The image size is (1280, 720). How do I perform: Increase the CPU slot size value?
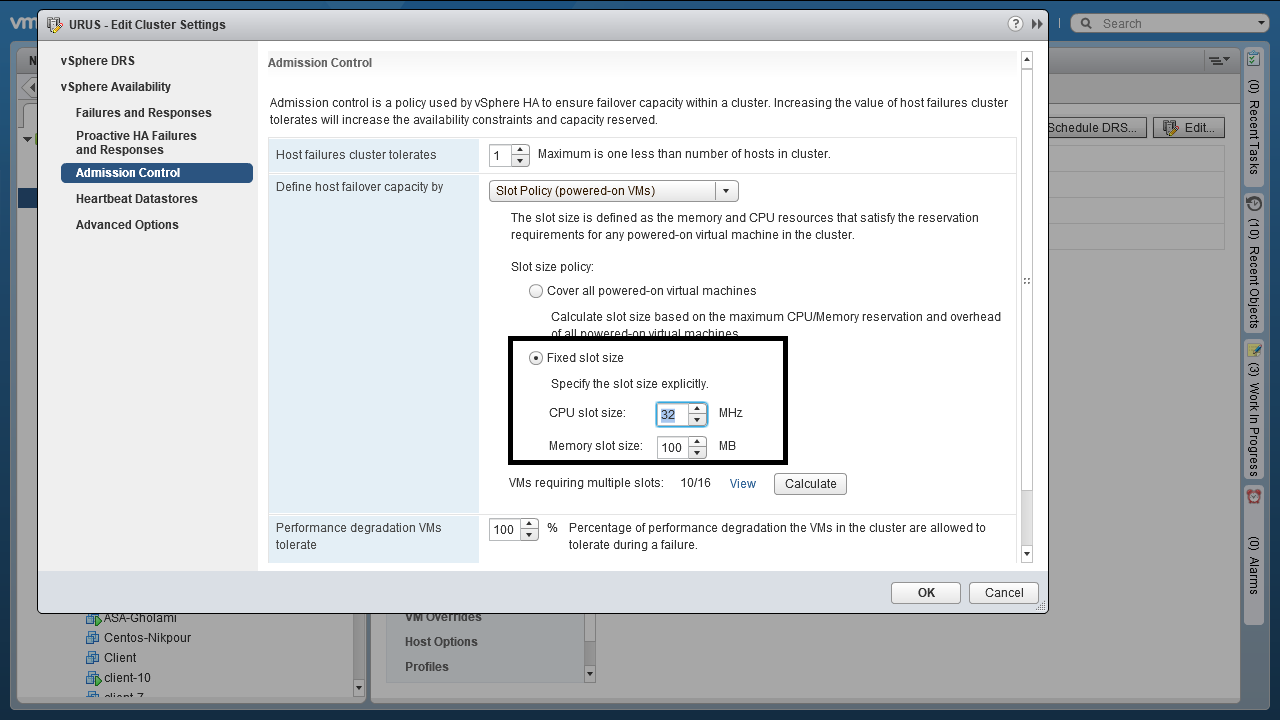click(697, 408)
